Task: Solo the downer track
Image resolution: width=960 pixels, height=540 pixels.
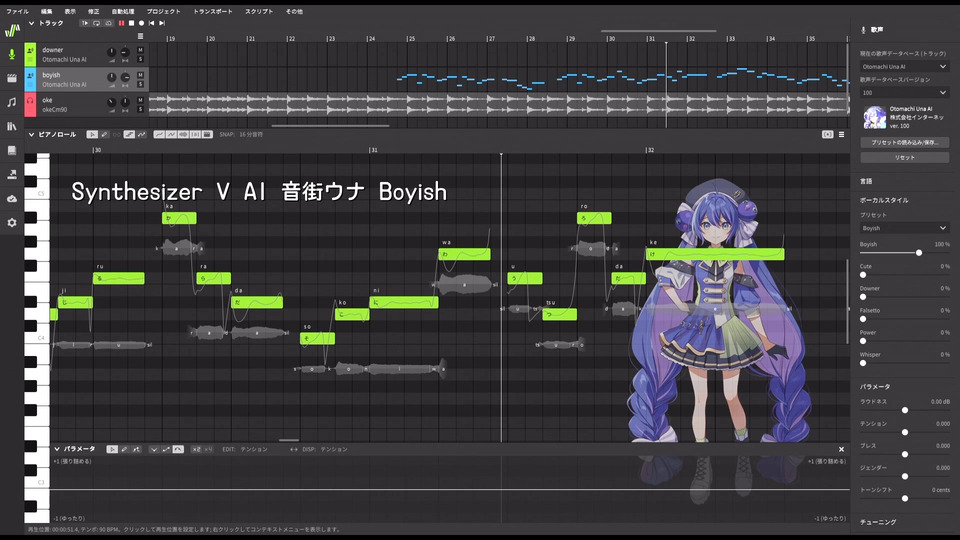Action: 140,59
